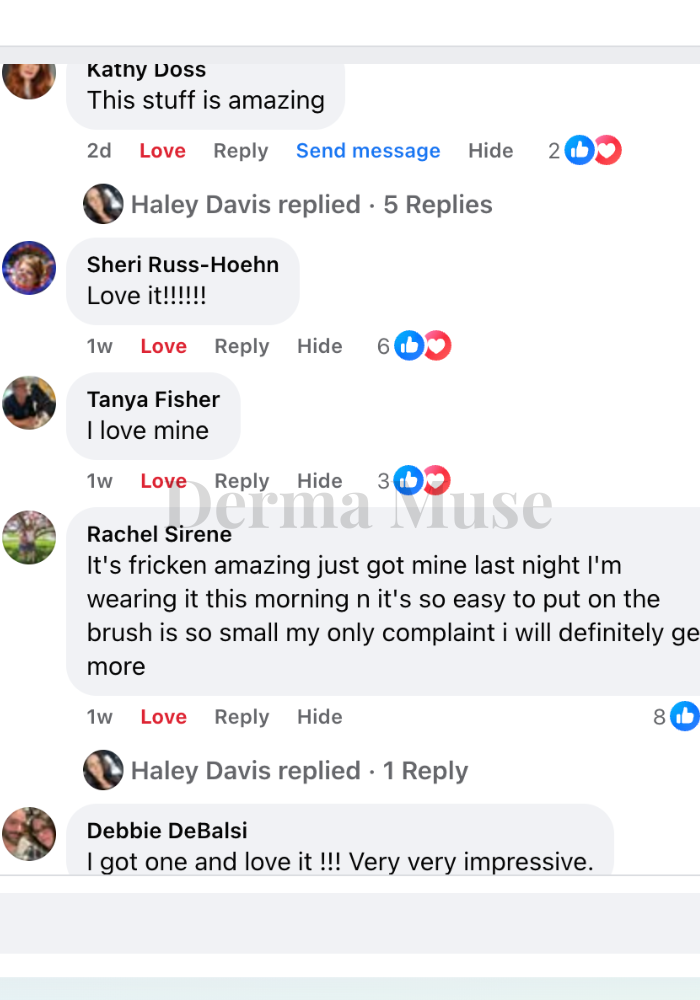Hide Tanya Fisher's comment

point(319,481)
